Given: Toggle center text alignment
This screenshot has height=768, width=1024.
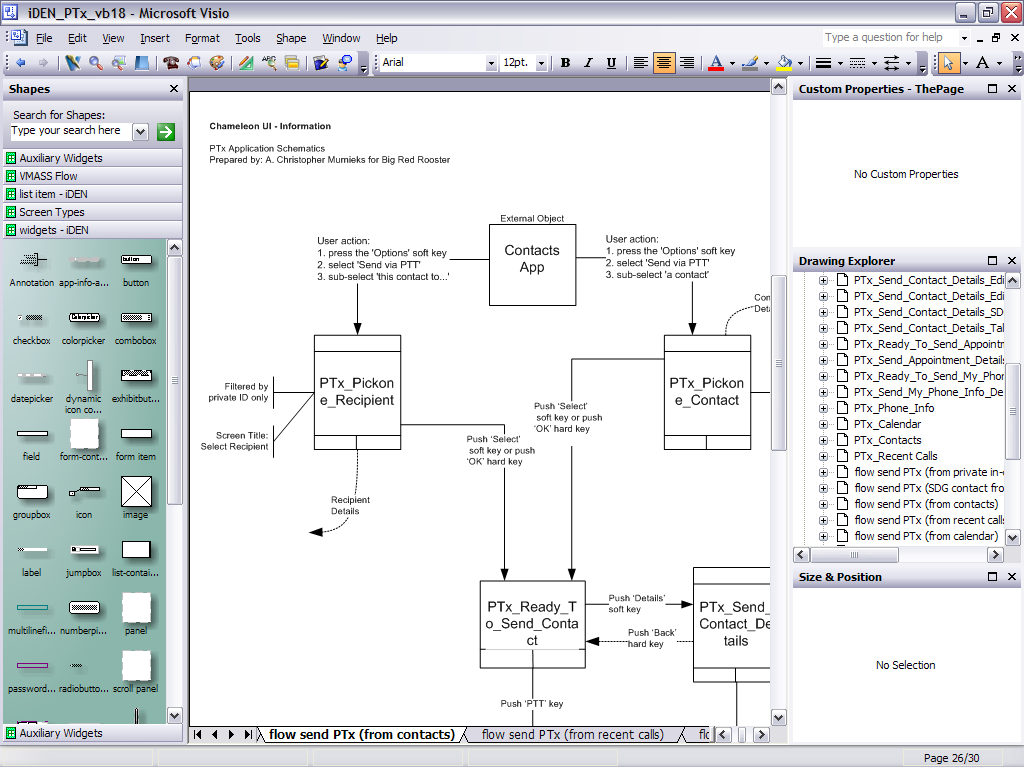Looking at the screenshot, I should (x=664, y=63).
